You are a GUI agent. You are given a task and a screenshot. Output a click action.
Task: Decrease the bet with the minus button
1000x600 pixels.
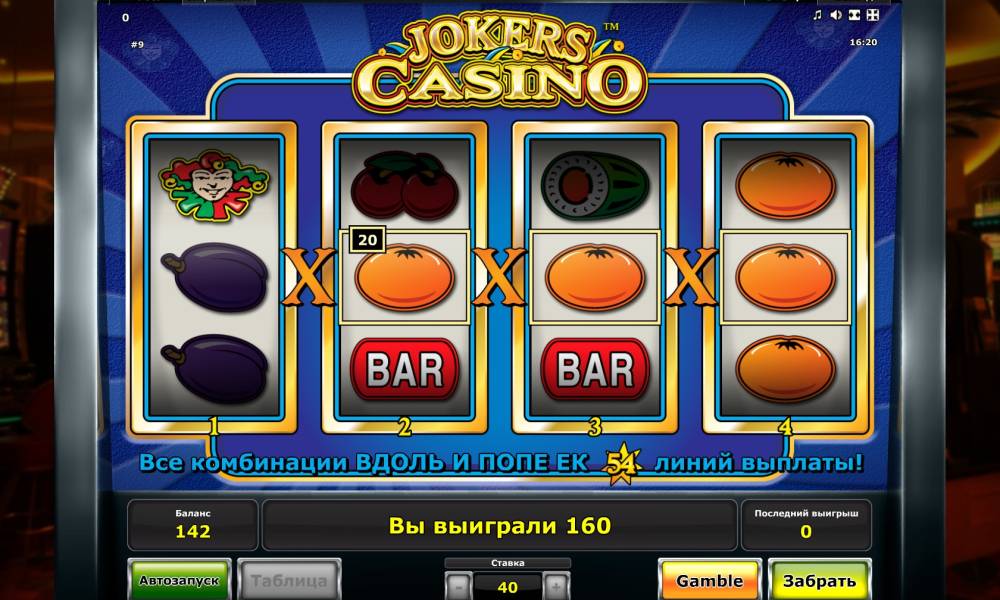[x=458, y=585]
